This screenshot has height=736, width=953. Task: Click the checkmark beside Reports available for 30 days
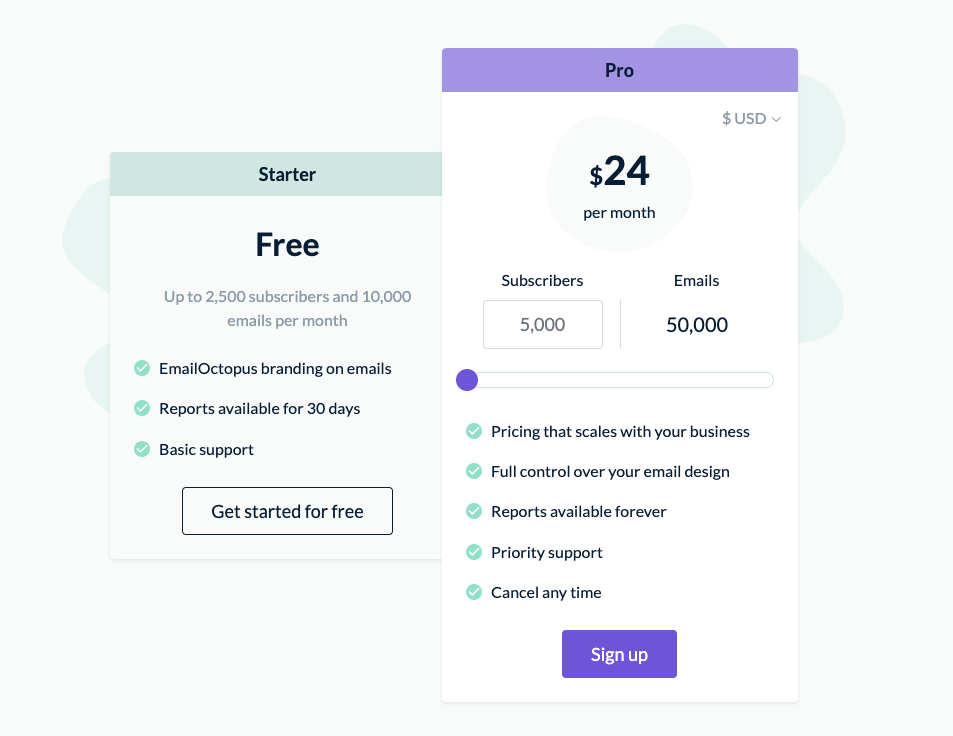(x=141, y=408)
